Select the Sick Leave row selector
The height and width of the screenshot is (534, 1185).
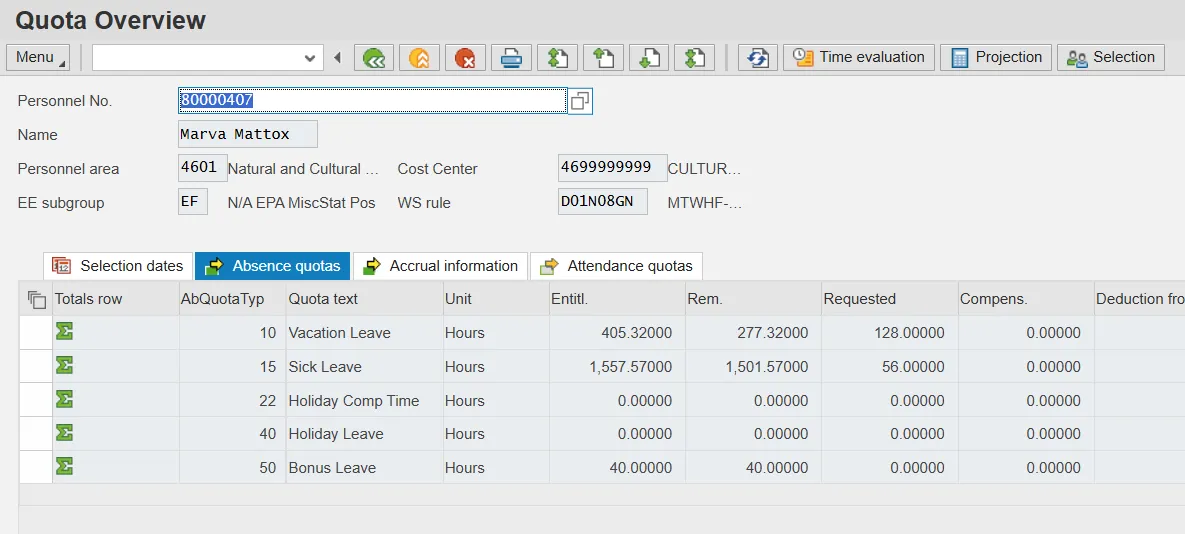click(x=35, y=367)
